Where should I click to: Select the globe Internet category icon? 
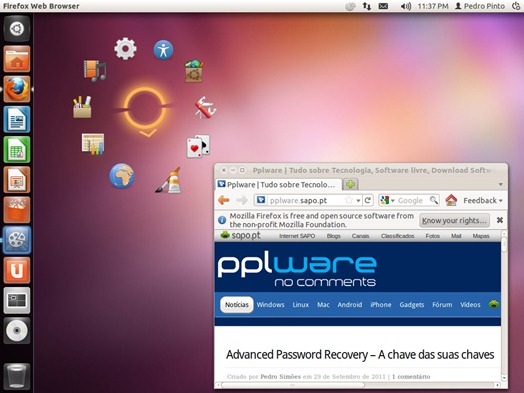point(122,176)
